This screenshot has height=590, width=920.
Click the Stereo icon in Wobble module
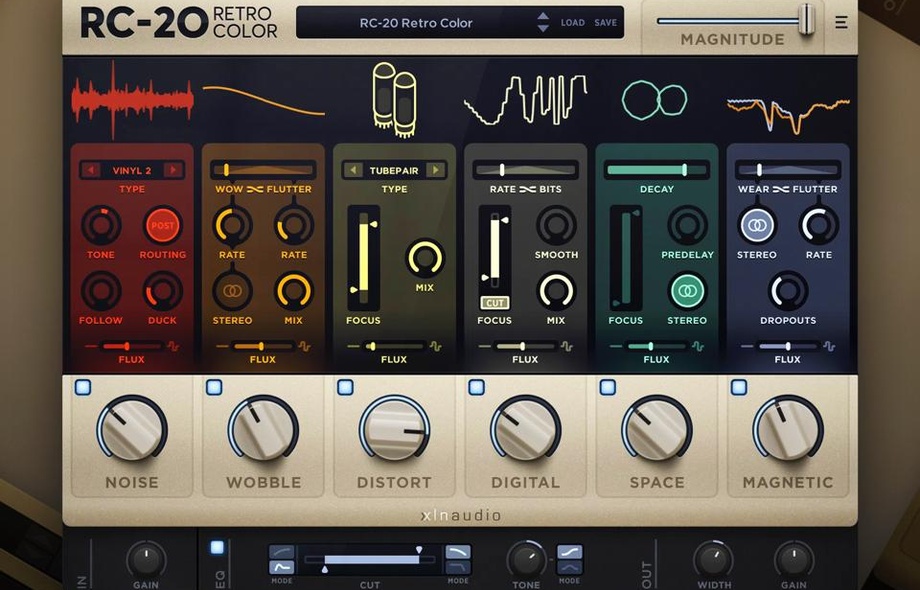pyautogui.click(x=232, y=291)
